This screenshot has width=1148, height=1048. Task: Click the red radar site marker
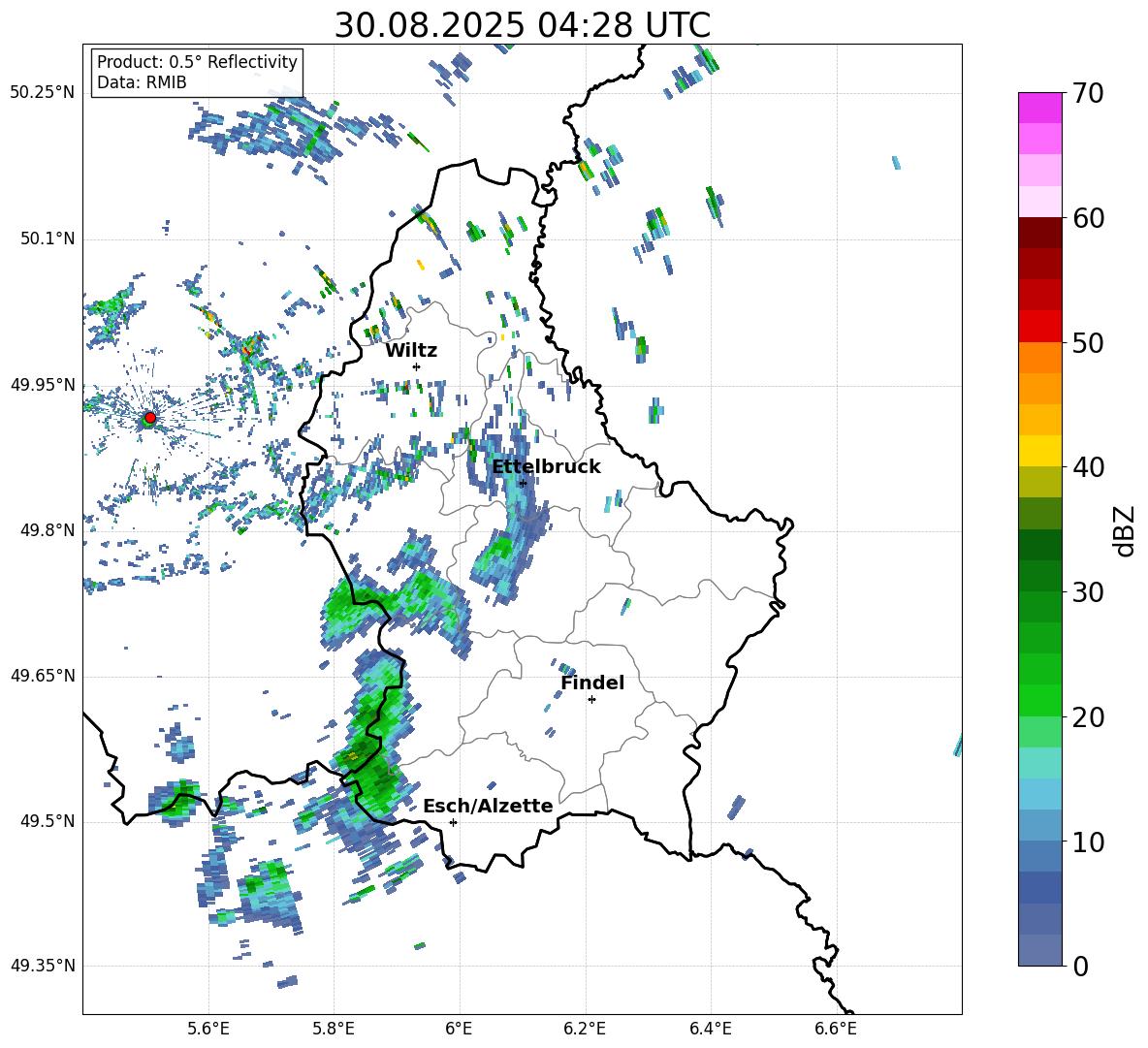pyautogui.click(x=150, y=418)
